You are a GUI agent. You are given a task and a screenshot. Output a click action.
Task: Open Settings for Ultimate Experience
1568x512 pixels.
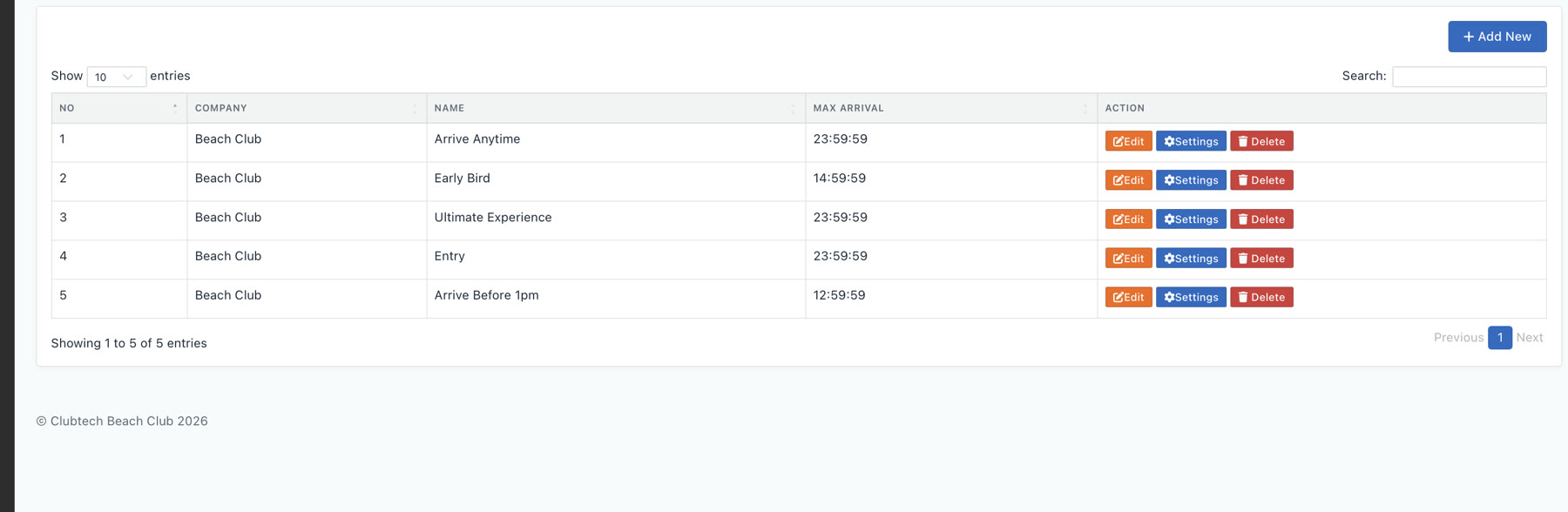pos(1191,219)
